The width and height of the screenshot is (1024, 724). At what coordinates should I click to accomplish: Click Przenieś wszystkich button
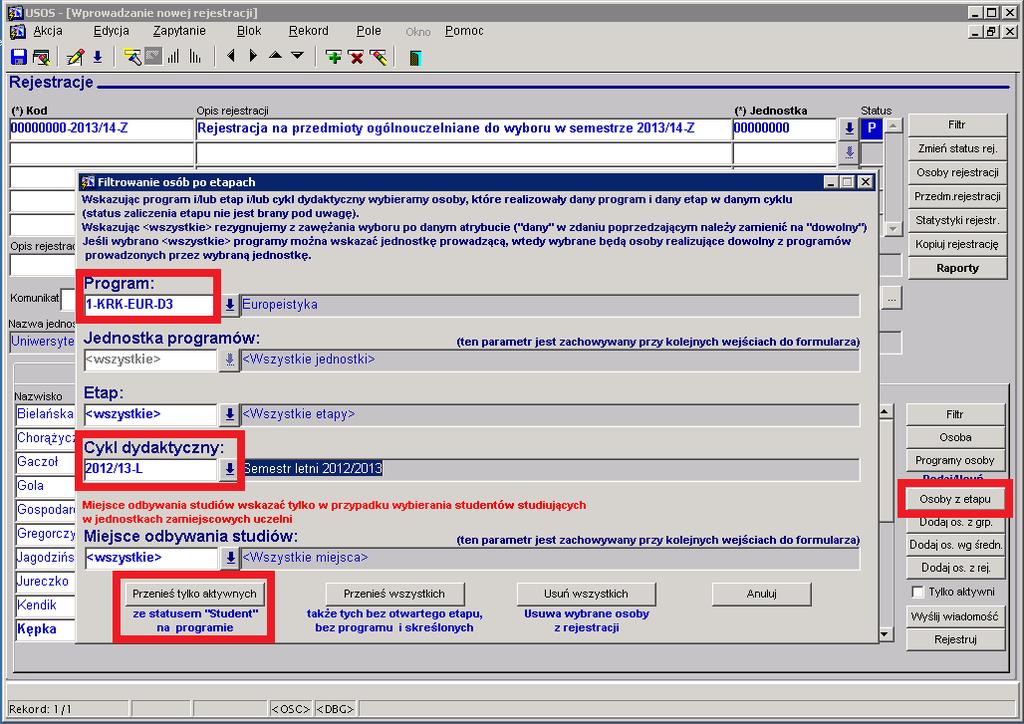tap(394, 594)
